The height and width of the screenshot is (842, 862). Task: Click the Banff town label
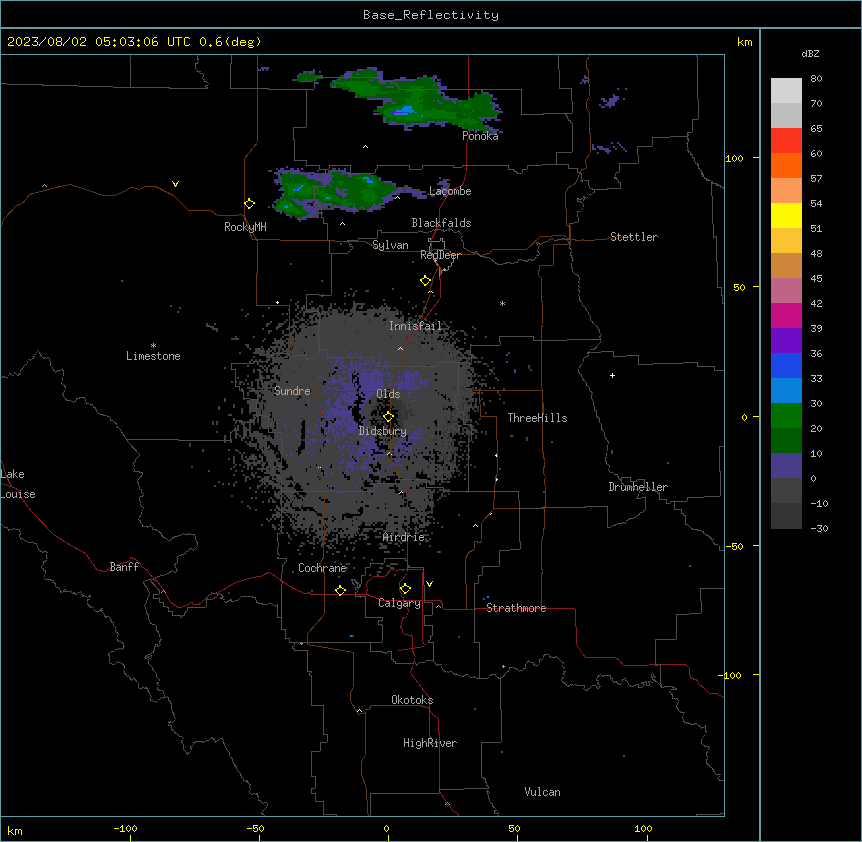pos(124,567)
